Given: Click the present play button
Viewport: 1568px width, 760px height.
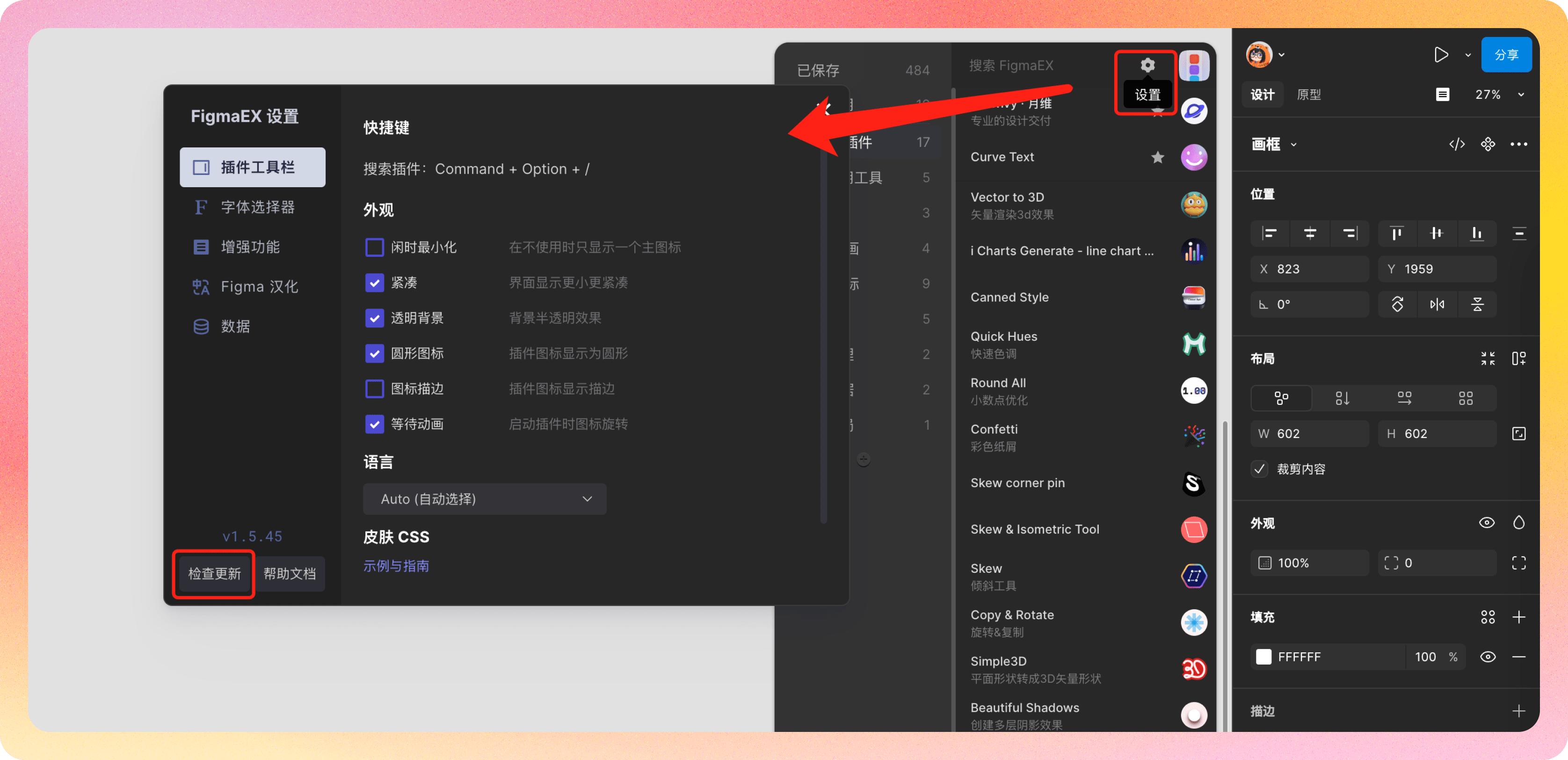Looking at the screenshot, I should pyautogui.click(x=1441, y=55).
